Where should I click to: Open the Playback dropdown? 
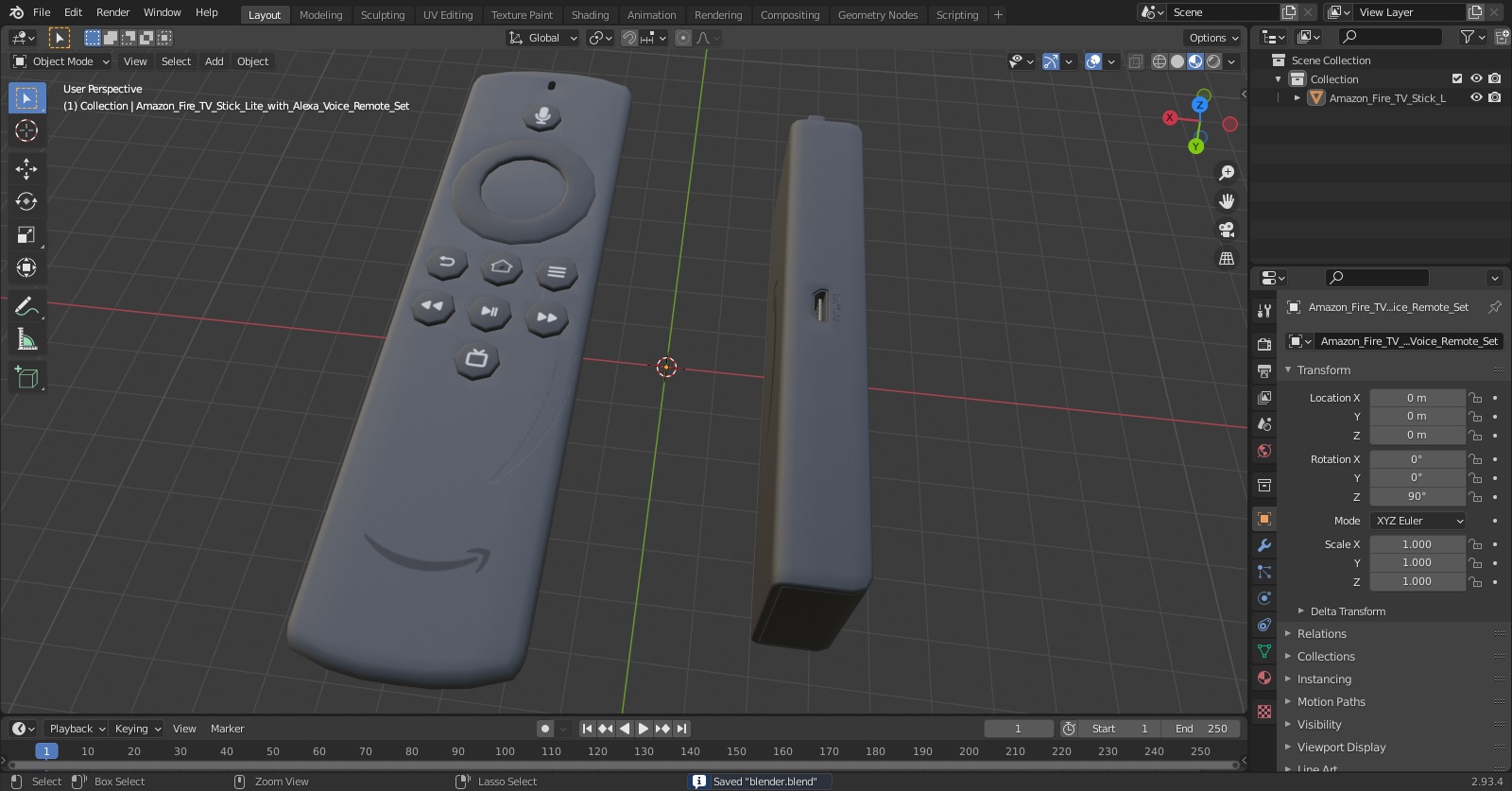coord(77,729)
